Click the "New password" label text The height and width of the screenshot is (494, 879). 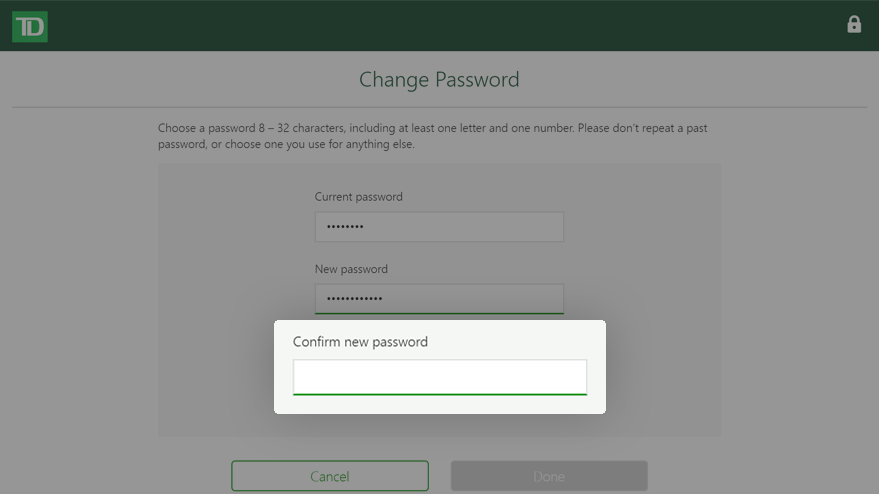(x=351, y=269)
